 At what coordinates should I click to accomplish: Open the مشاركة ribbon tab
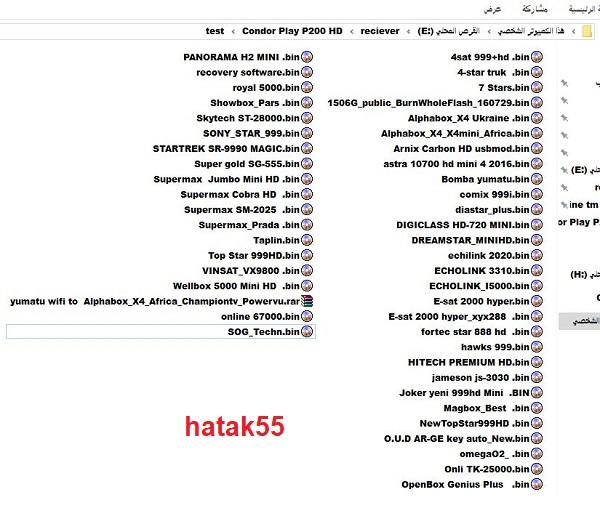(535, 9)
